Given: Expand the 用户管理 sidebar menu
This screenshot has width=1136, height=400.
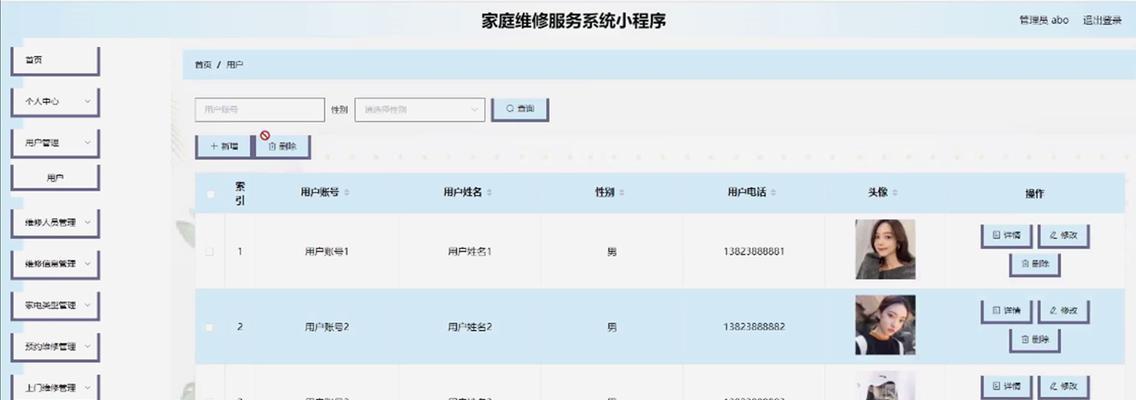Looking at the screenshot, I should click(55, 143).
